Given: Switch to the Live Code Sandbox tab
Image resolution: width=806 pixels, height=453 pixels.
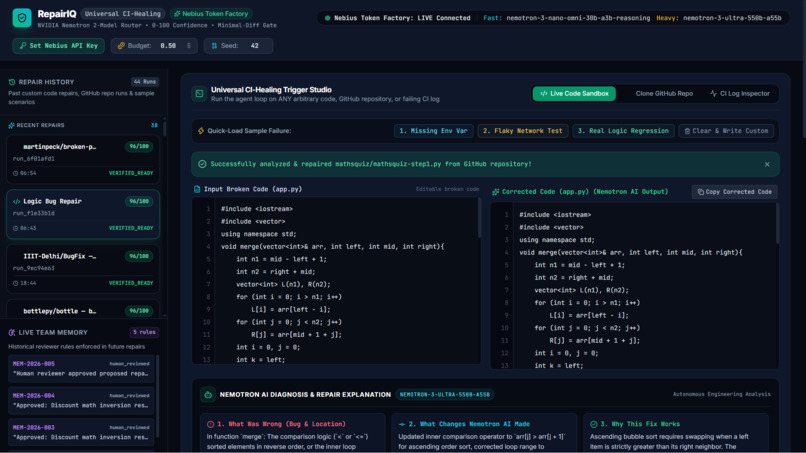Looking at the screenshot, I should [574, 94].
